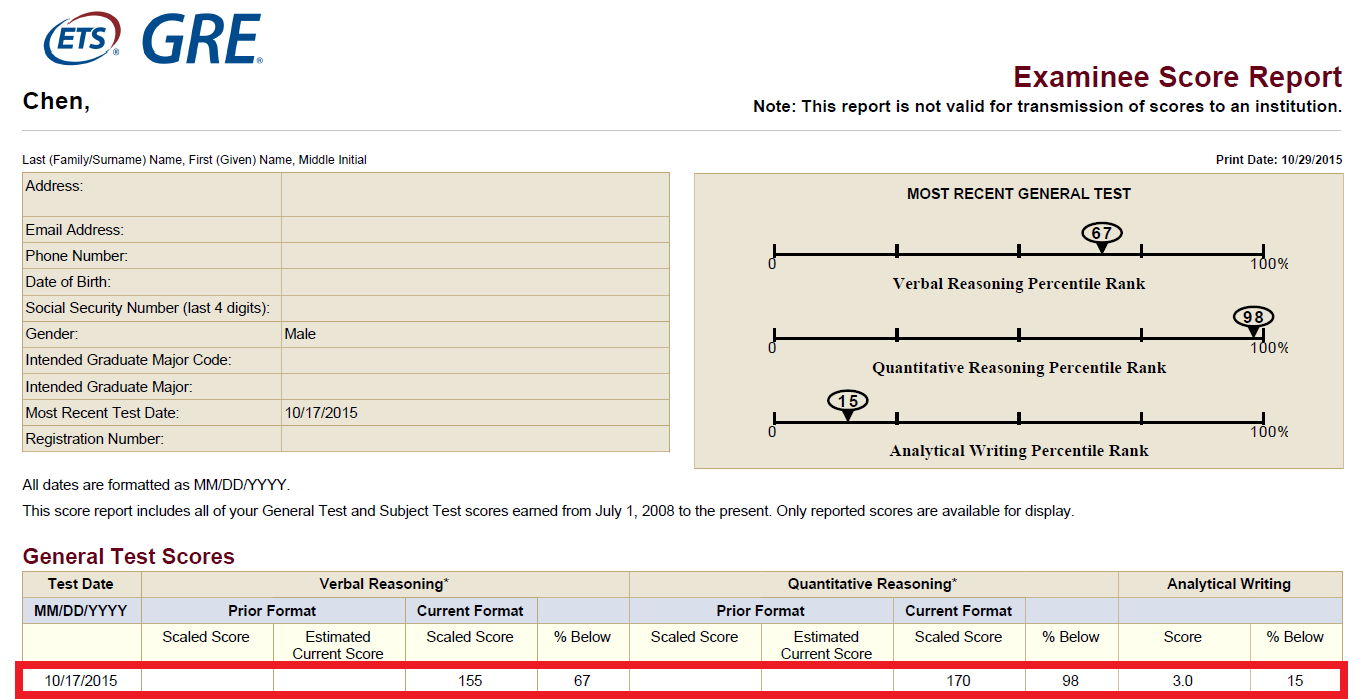Viewport: 1364px width, 699px height.
Task: Click the Quantitative Reasoning Percentile Rank caption
Action: pos(1019,368)
